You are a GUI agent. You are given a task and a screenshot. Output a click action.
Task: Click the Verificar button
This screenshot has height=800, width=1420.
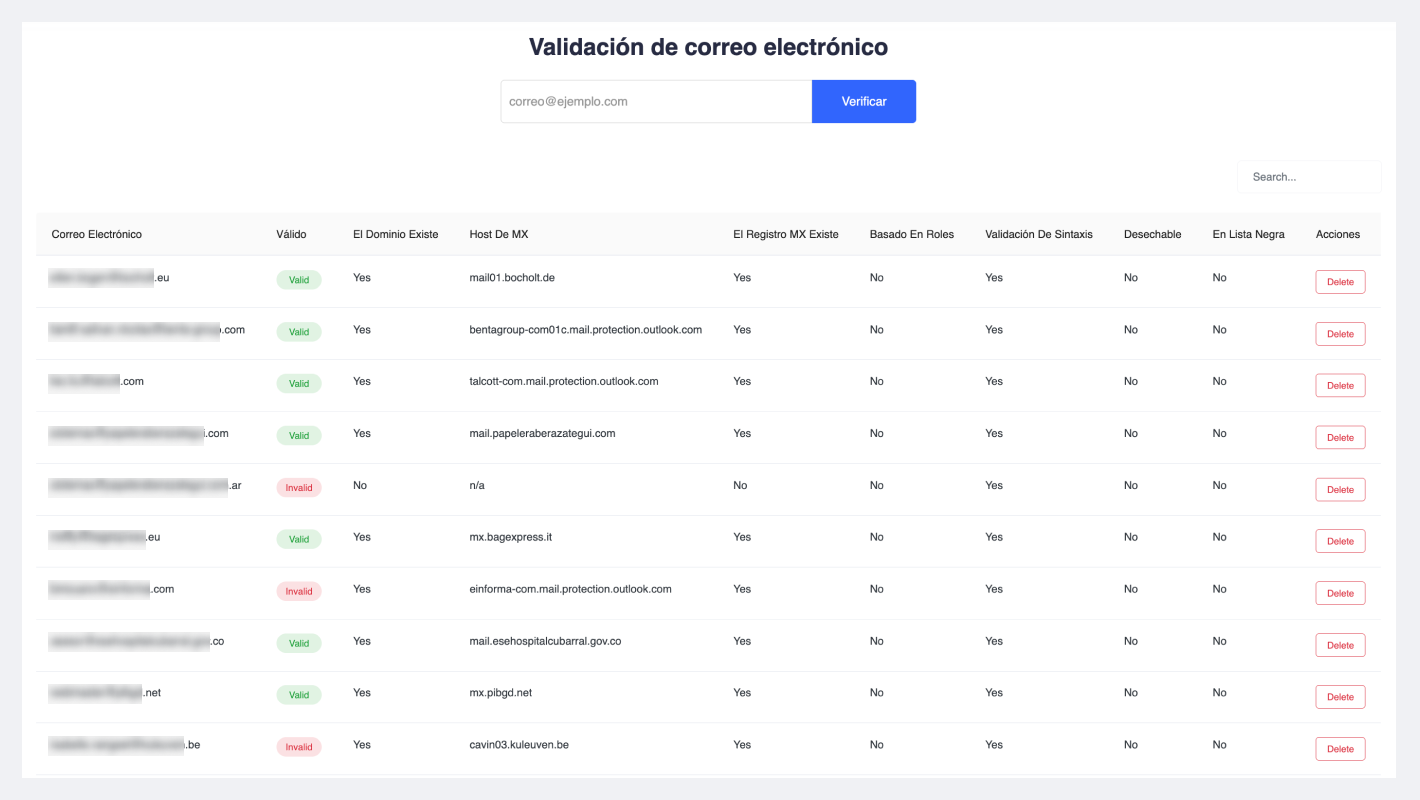pos(863,102)
